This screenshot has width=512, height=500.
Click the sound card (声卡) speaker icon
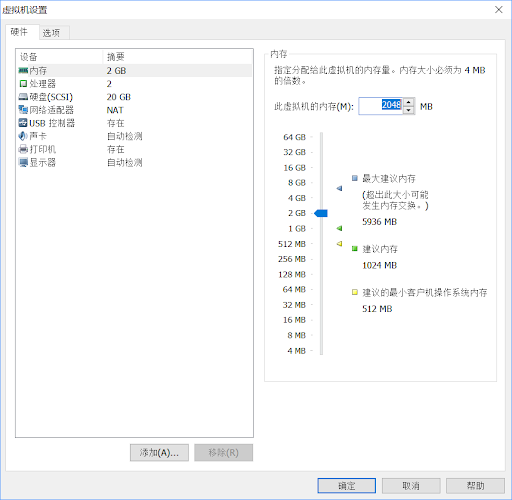tap(23, 136)
